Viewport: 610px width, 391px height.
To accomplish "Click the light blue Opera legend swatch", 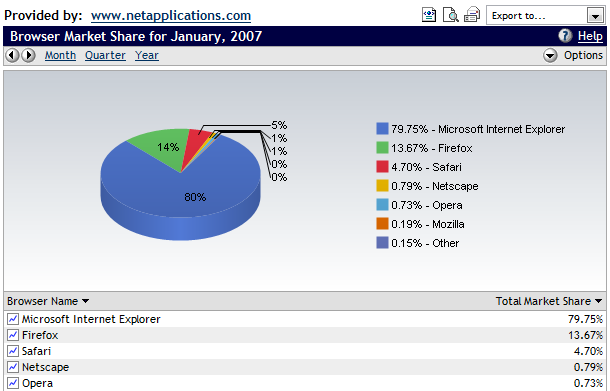I will [382, 205].
